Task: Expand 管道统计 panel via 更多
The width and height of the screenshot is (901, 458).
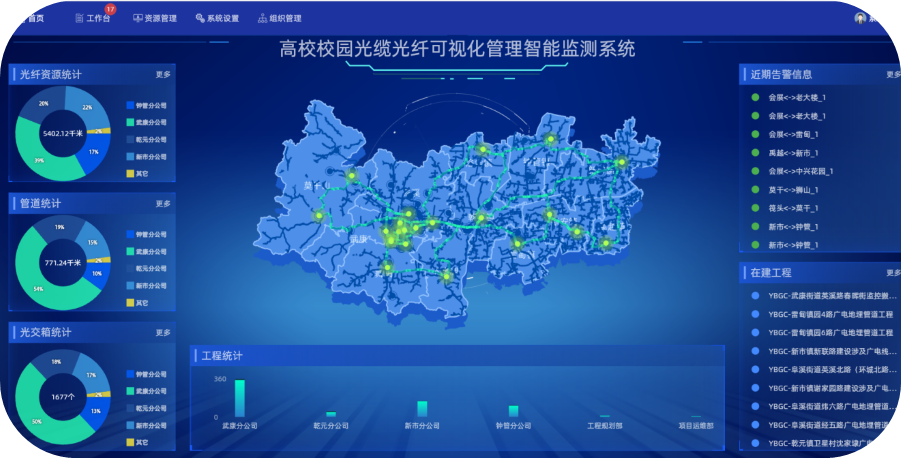Action: tap(163, 203)
